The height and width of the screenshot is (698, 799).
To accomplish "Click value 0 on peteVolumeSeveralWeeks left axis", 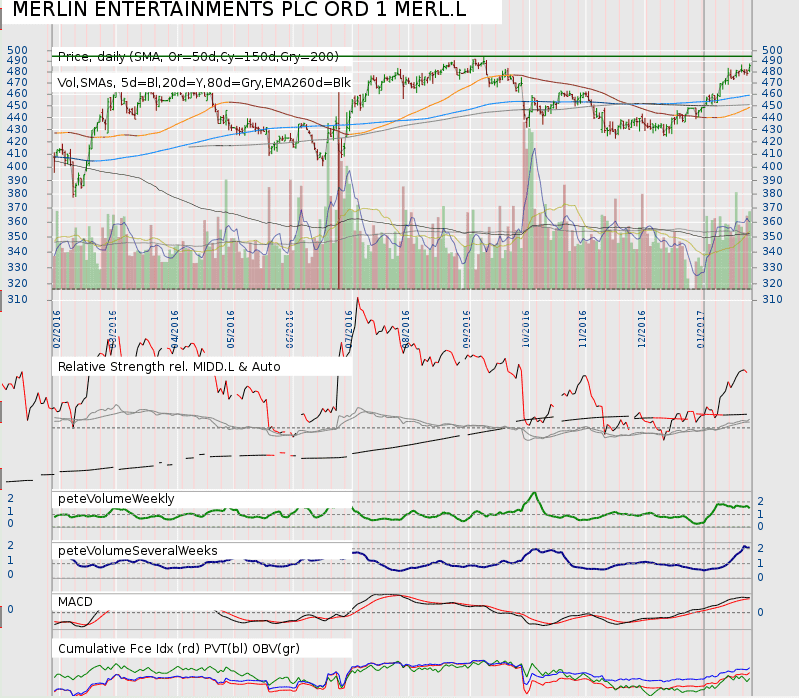I will point(10,574).
